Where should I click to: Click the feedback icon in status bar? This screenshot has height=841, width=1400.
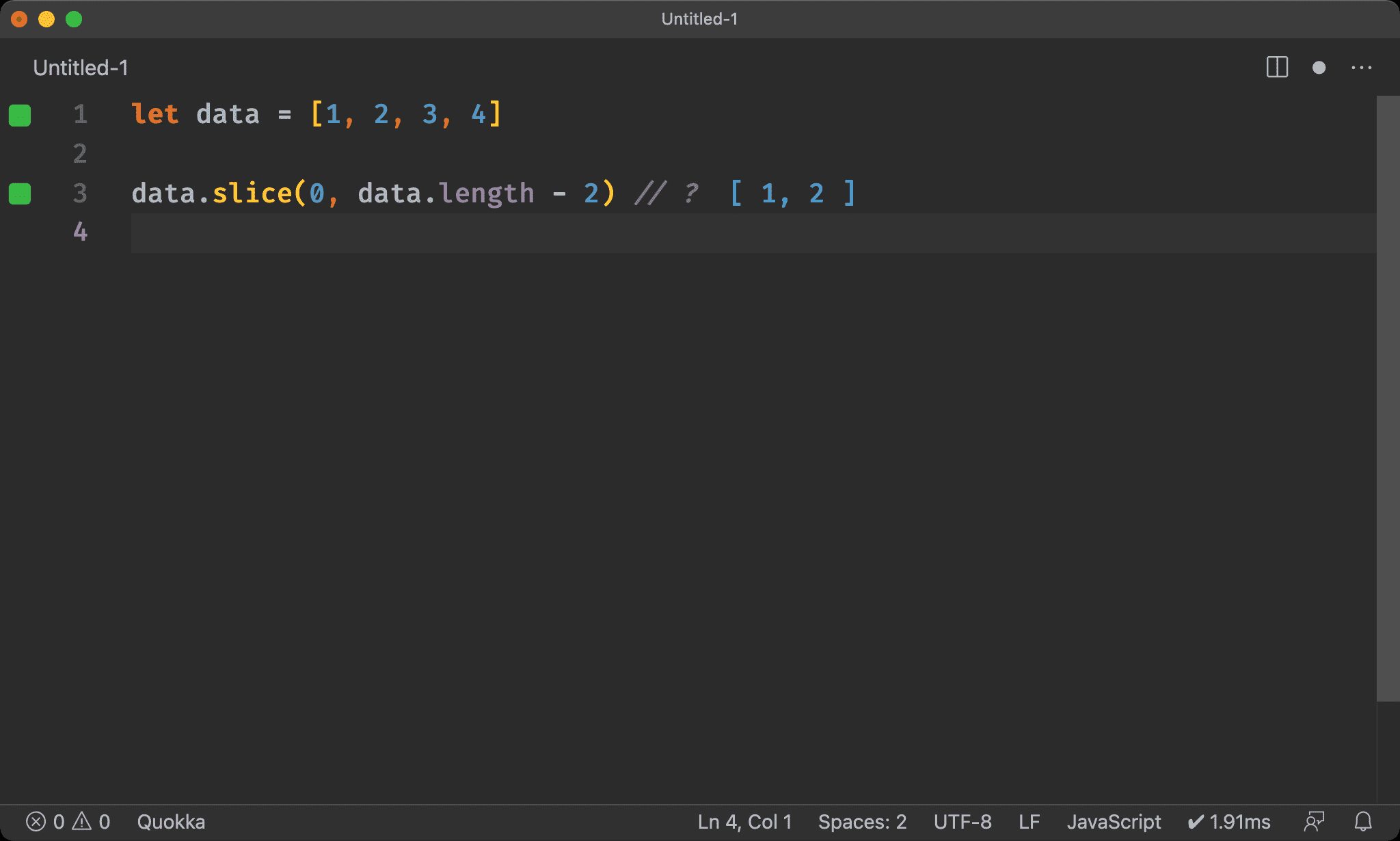[x=1314, y=821]
